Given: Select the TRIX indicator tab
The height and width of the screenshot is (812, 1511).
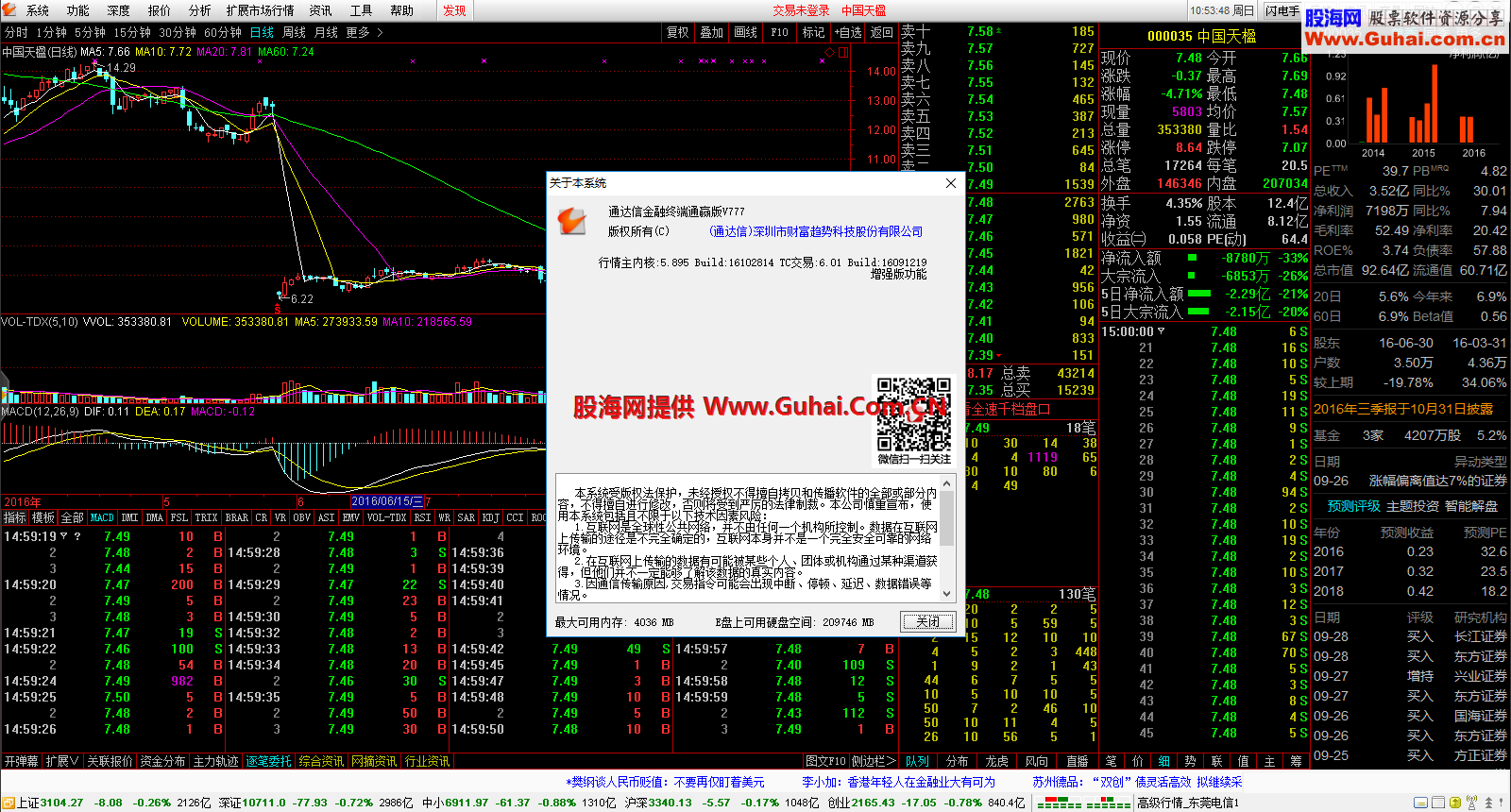Looking at the screenshot, I should click(207, 517).
